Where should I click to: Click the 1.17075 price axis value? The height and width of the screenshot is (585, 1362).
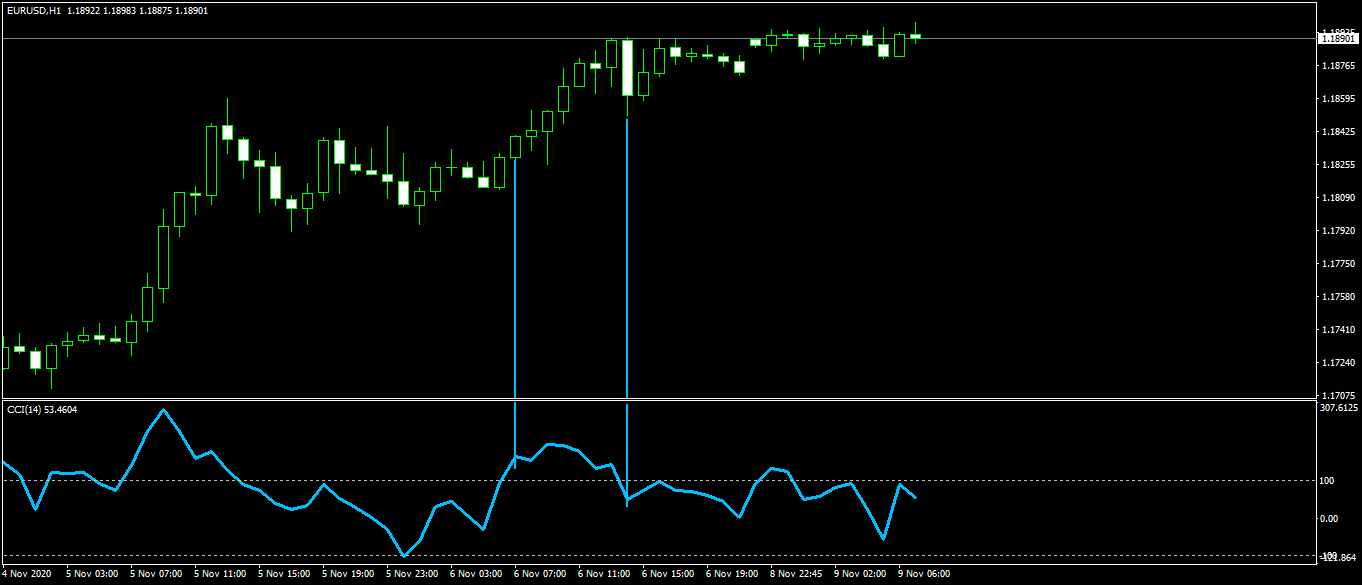(x=1338, y=396)
